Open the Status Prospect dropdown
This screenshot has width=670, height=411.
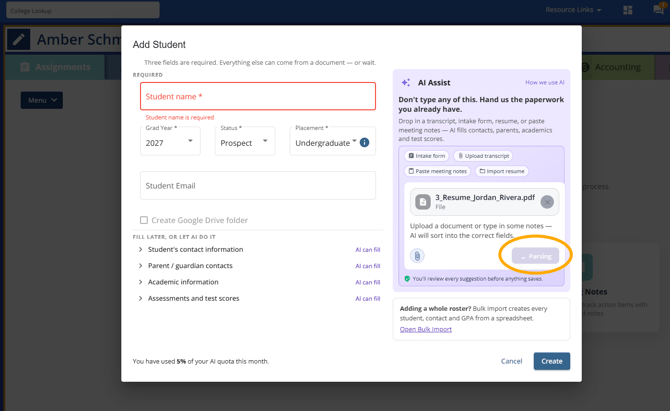(x=245, y=141)
